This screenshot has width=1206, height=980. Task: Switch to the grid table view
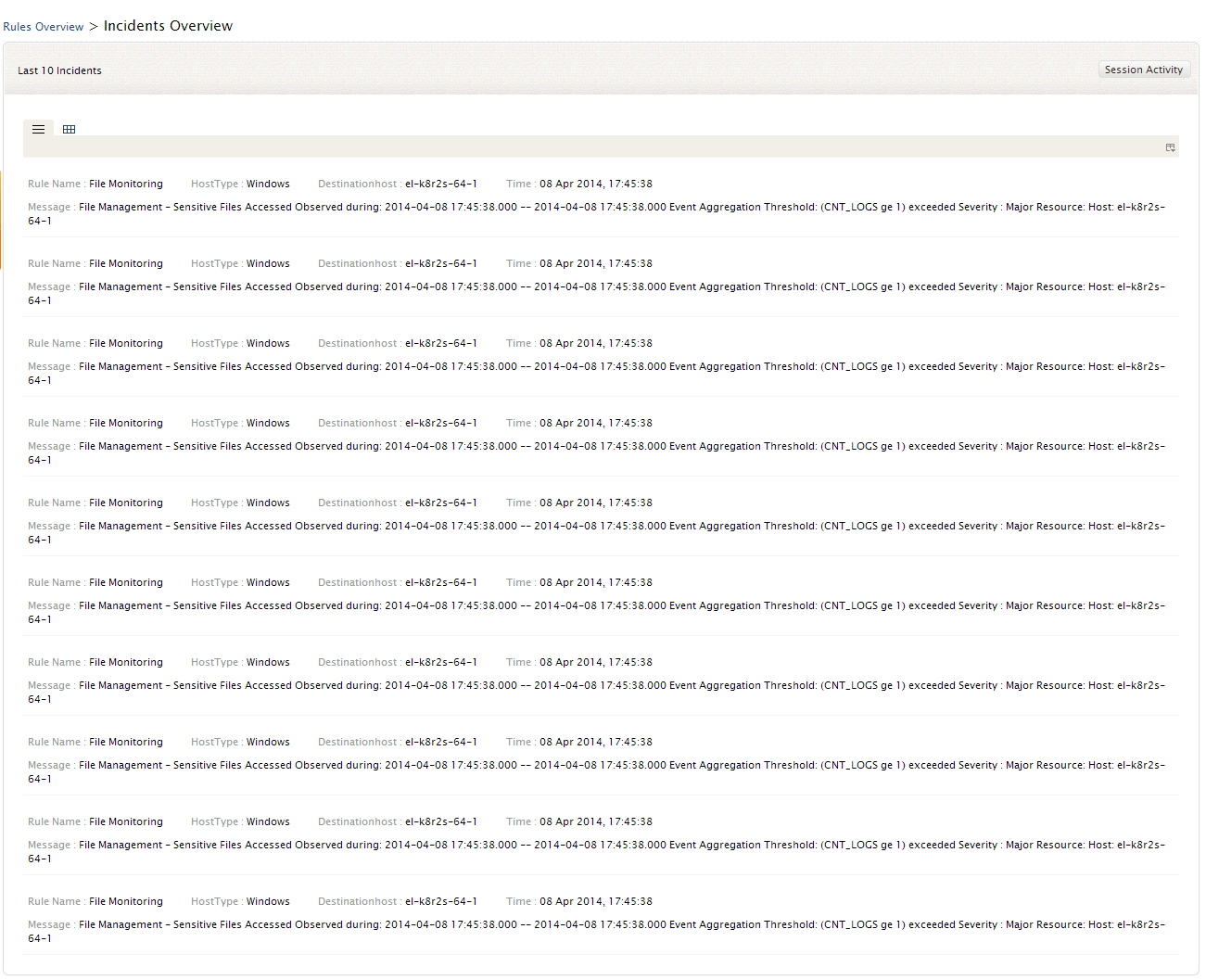(x=69, y=129)
